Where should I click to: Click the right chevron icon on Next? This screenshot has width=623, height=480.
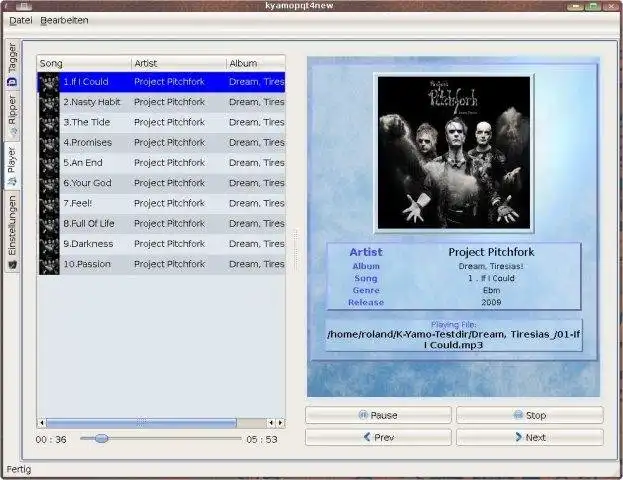coord(518,437)
